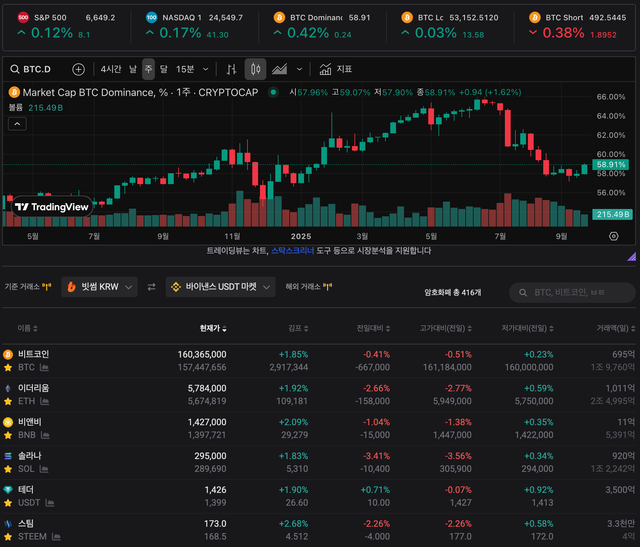Viewport: 640px width, 547px height.
Task: Open the 빗썸 KRW exchange dropdown
Action: tap(99, 287)
